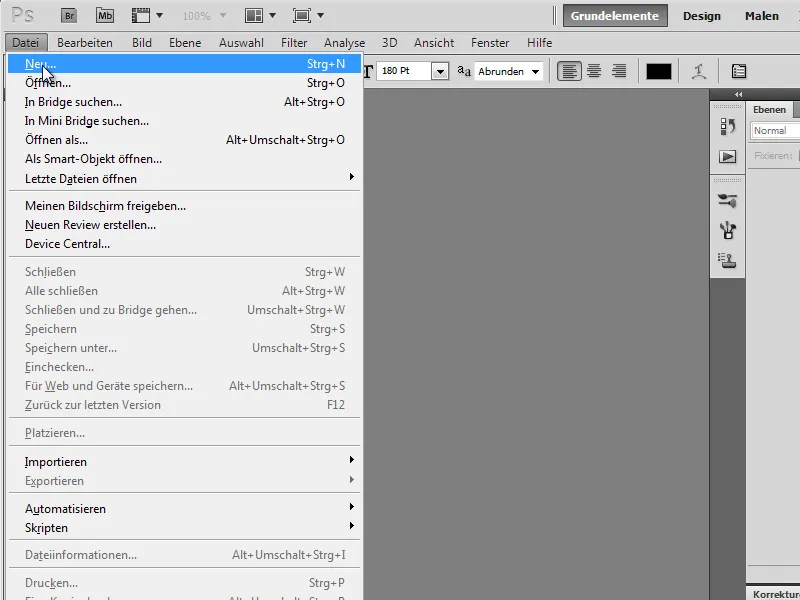Click the black text color swatch
800x600 pixels.
pos(659,71)
